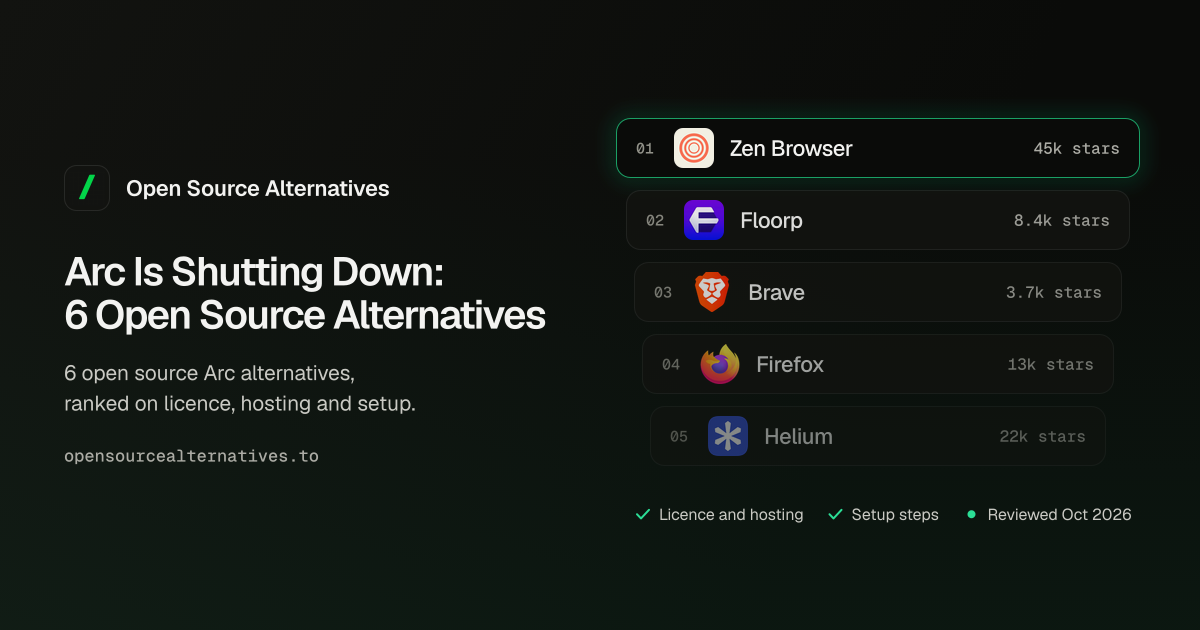The width and height of the screenshot is (1200, 630).
Task: Click the Brave lion icon
Action: pos(712,292)
